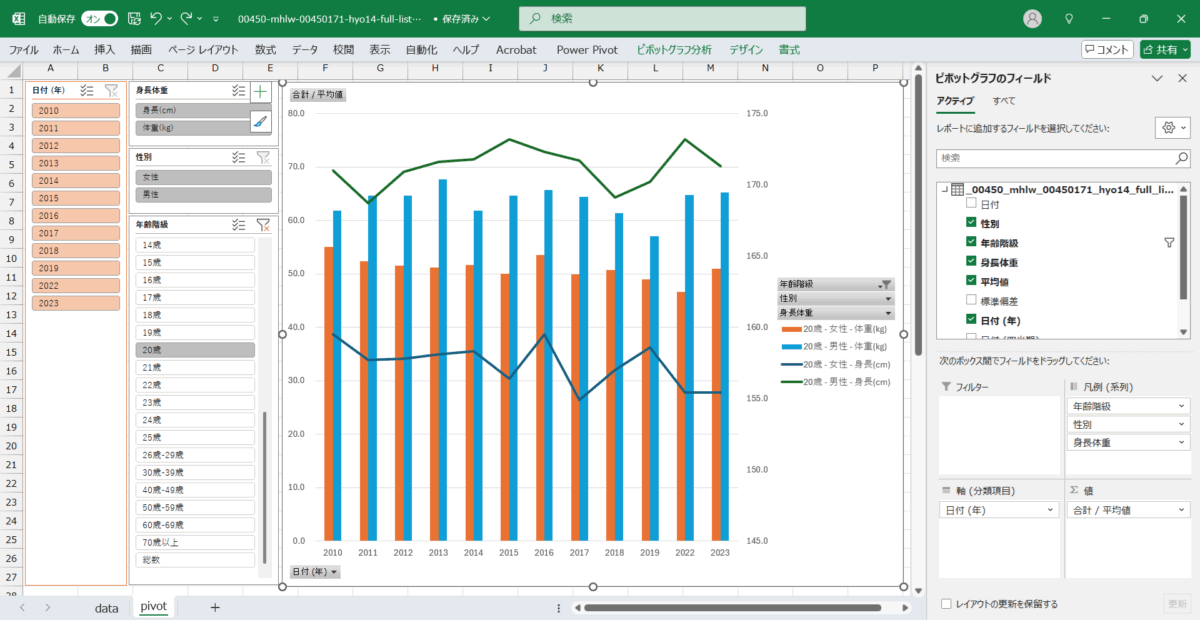Enable レイアウトの更新を保留する checkbox
This screenshot has width=1200, height=620.
tap(947, 604)
